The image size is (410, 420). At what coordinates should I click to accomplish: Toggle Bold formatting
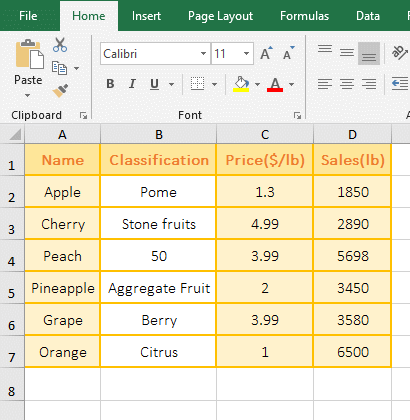pos(110,84)
